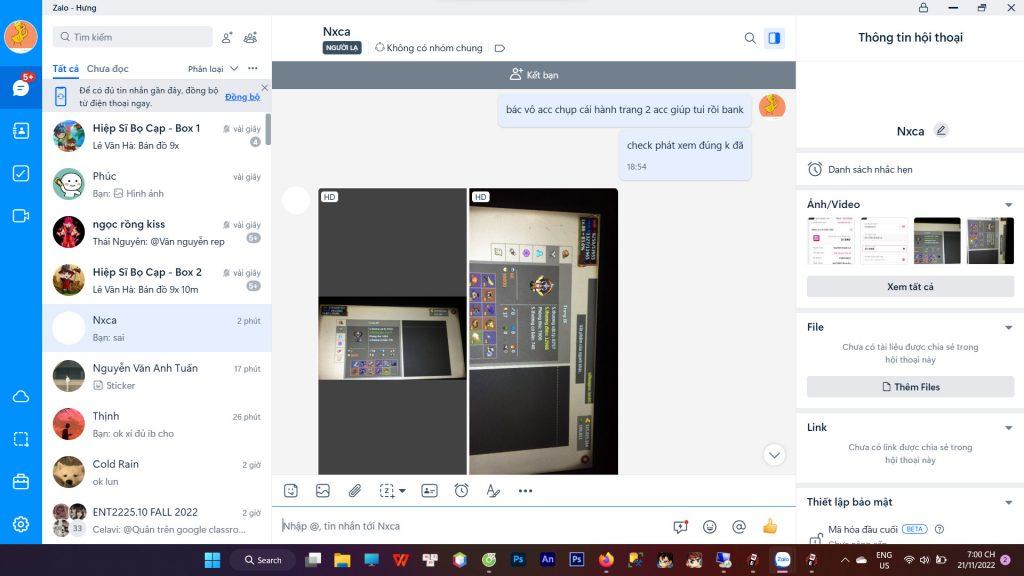
Task: Search messages in Nxca conversation
Action: tap(750, 38)
